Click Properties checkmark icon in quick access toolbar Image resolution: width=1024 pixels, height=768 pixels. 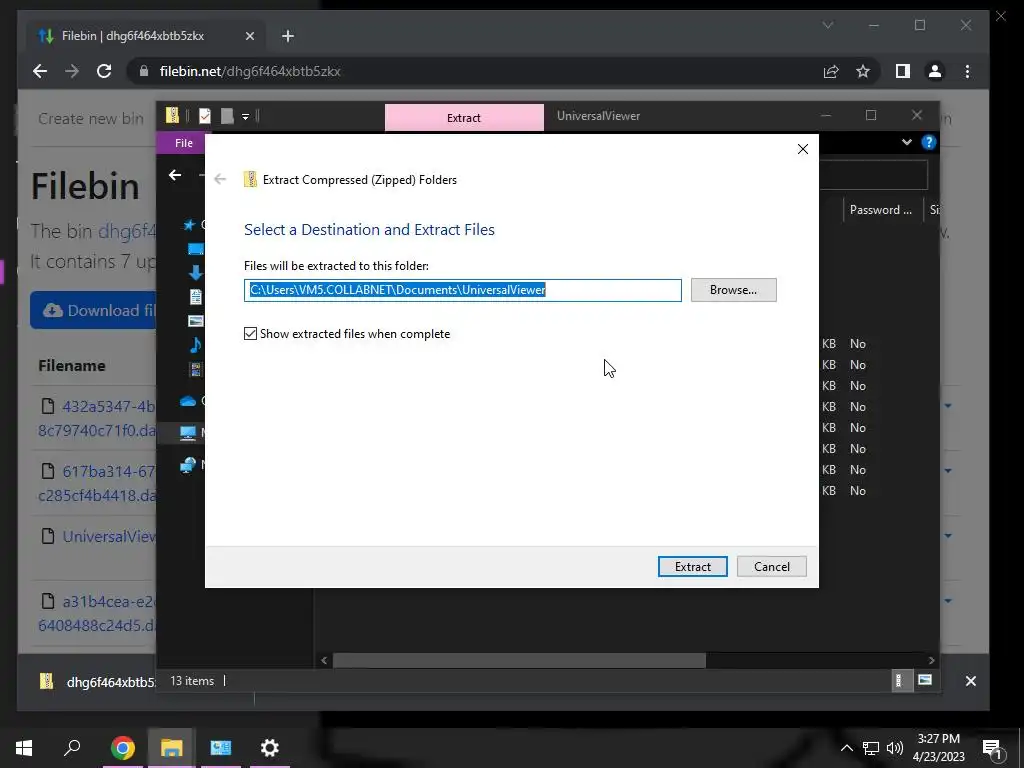(205, 116)
